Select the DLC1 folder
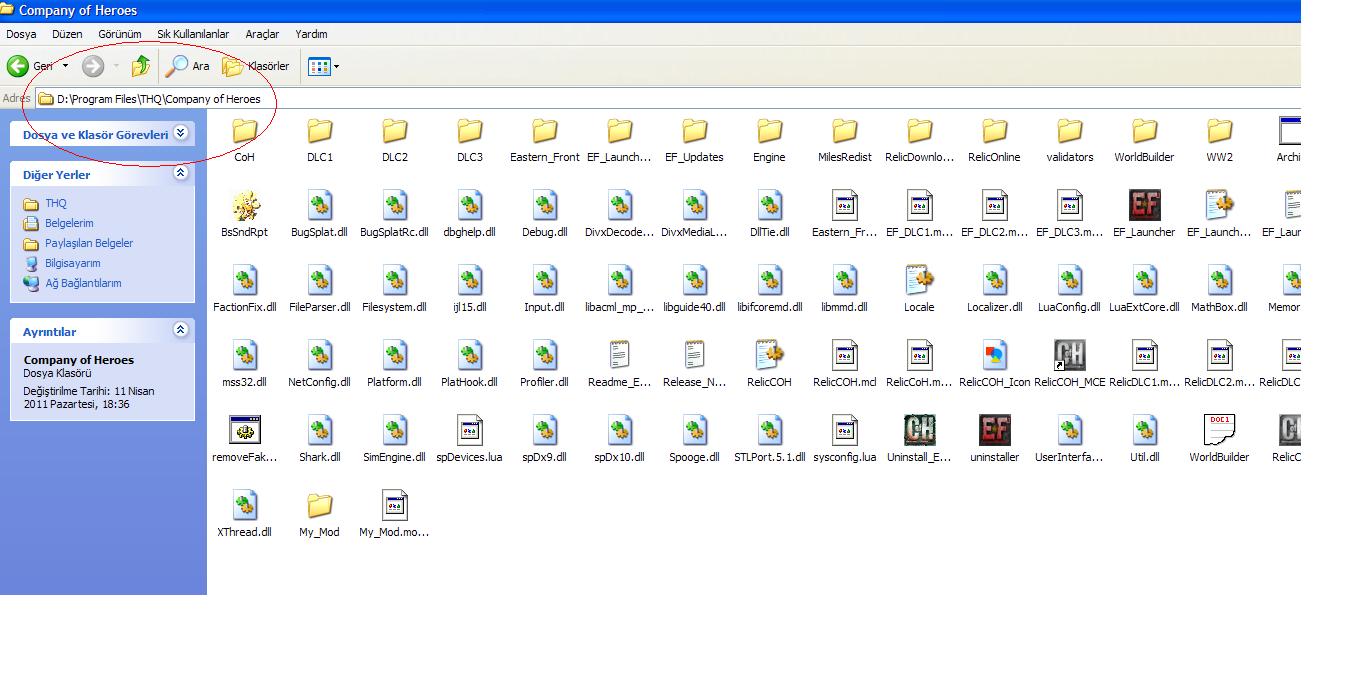This screenshot has width=1360, height=691. 319,140
